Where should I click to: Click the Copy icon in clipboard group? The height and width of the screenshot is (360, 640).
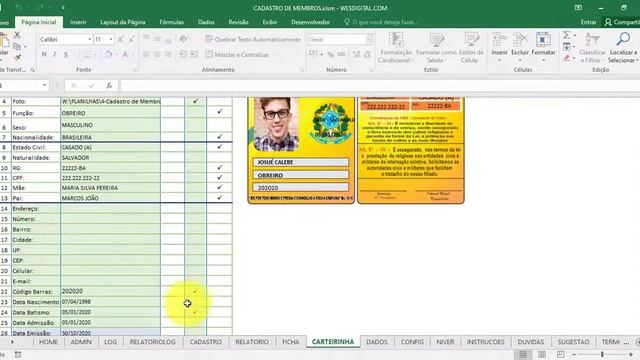17,46
